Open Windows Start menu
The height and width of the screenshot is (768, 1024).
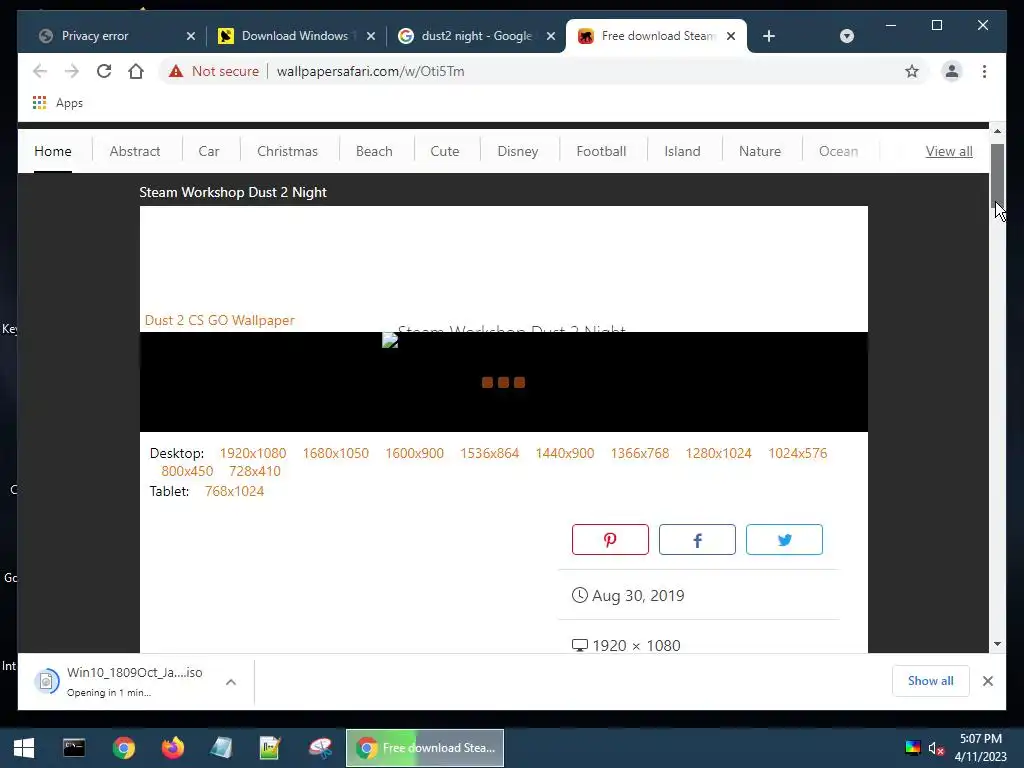[24, 748]
